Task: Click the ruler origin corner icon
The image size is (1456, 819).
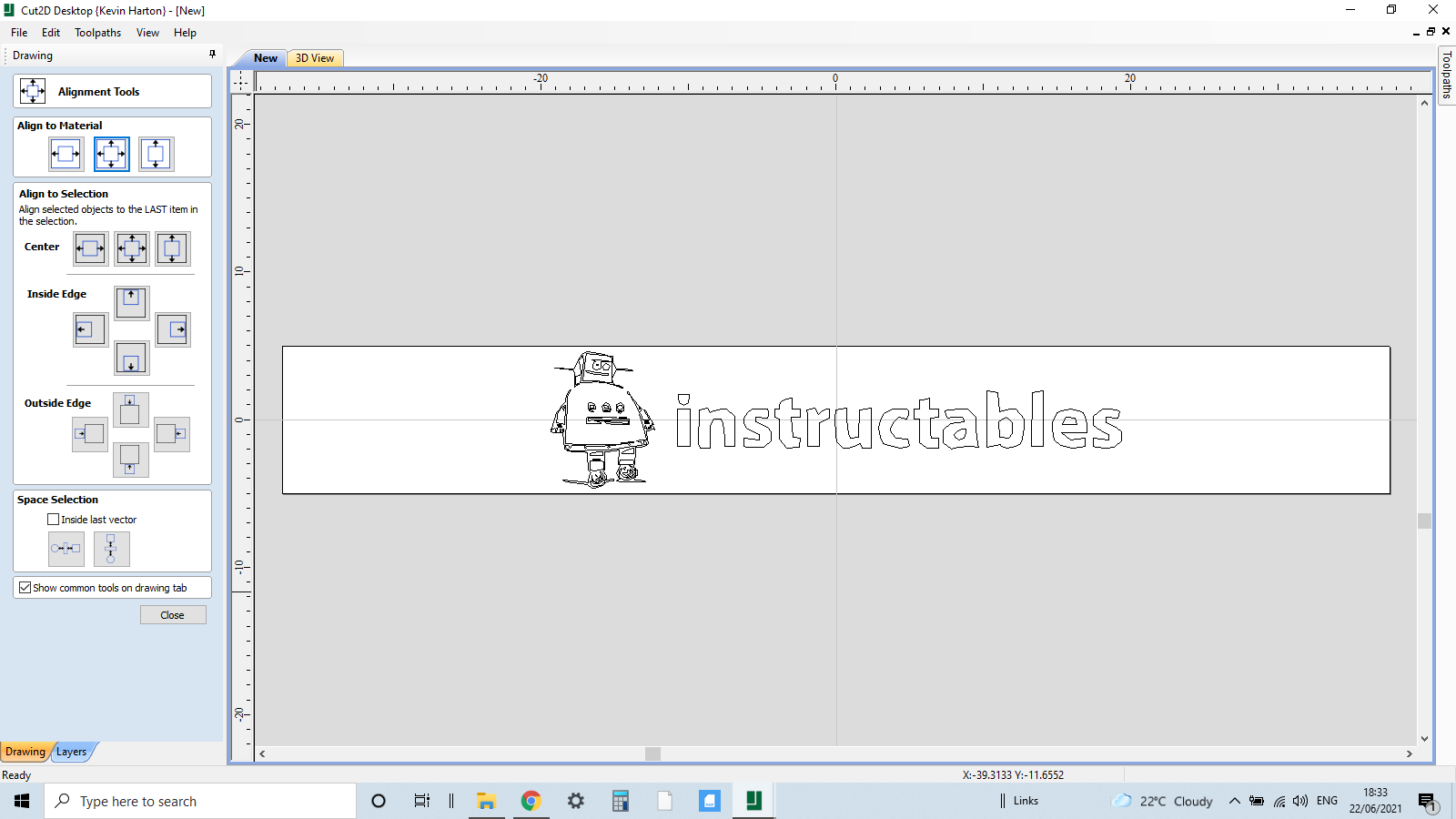Action: pyautogui.click(x=240, y=82)
